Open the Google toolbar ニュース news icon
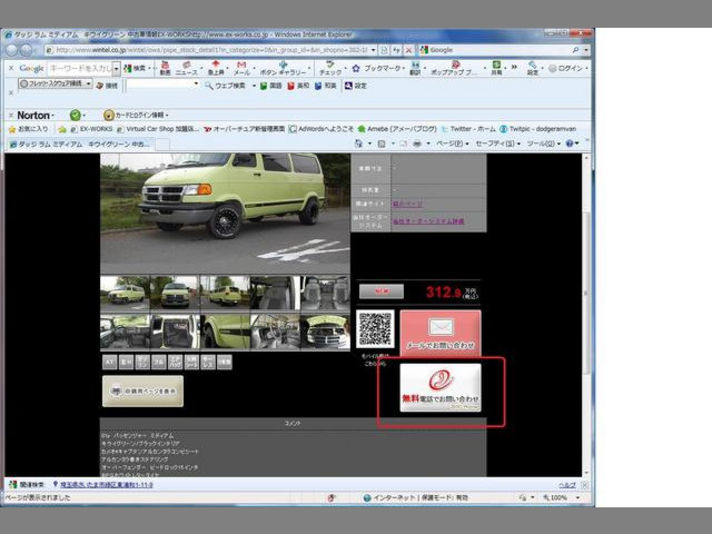The image size is (712, 534). point(186,68)
